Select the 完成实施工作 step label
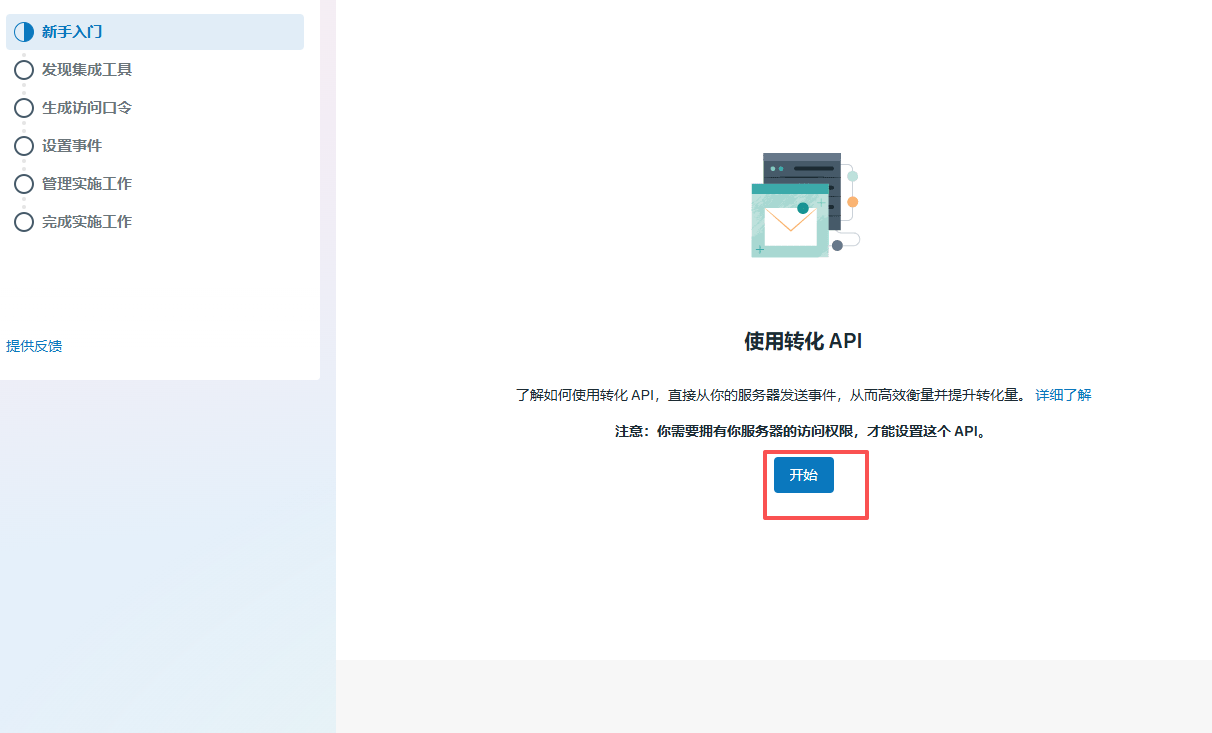The width and height of the screenshot is (1212, 733). (x=87, y=222)
